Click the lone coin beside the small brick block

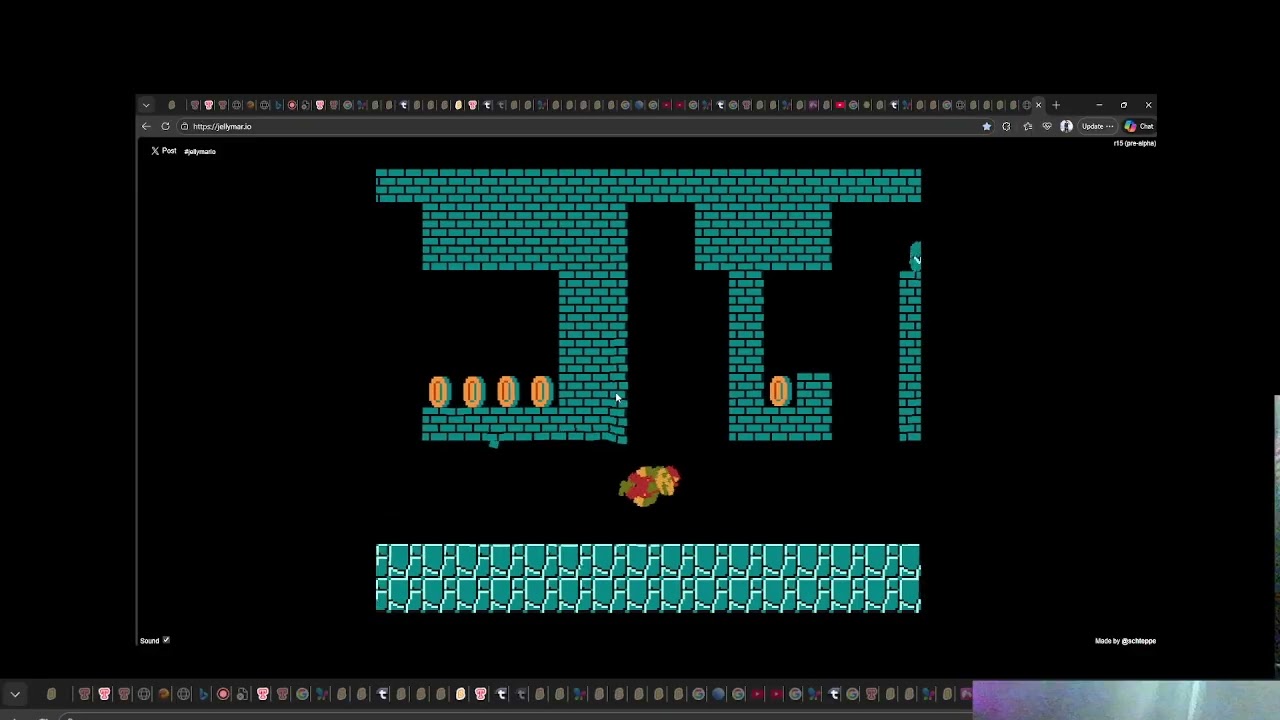click(x=780, y=391)
